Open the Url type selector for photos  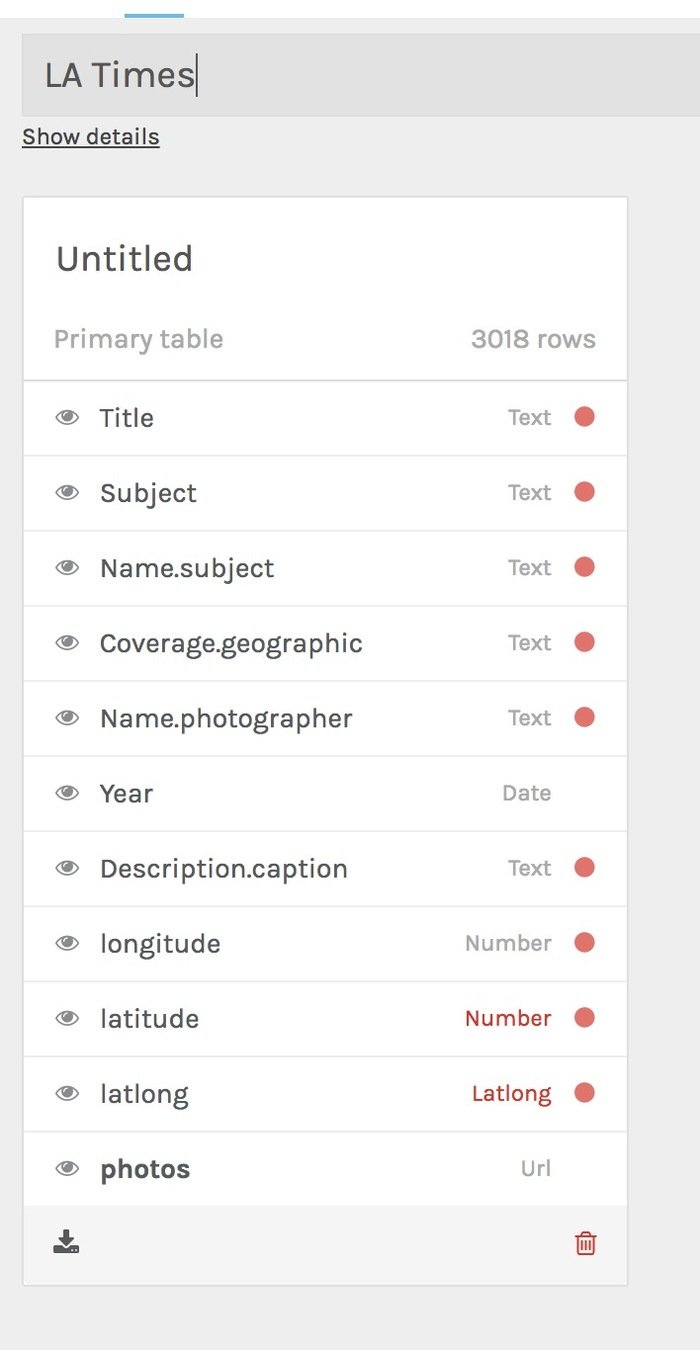click(535, 1169)
